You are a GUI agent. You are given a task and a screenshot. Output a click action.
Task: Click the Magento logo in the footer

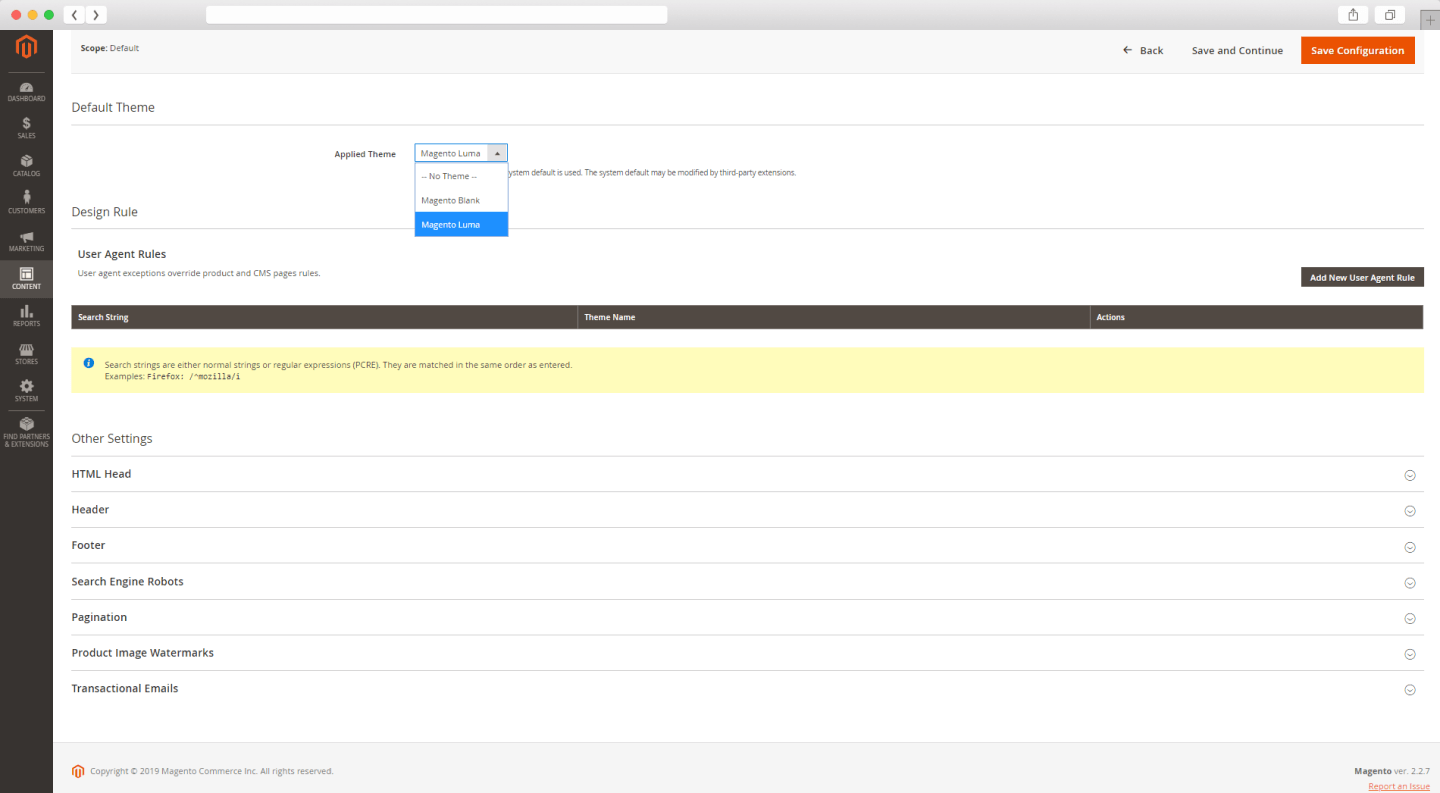[x=78, y=771]
